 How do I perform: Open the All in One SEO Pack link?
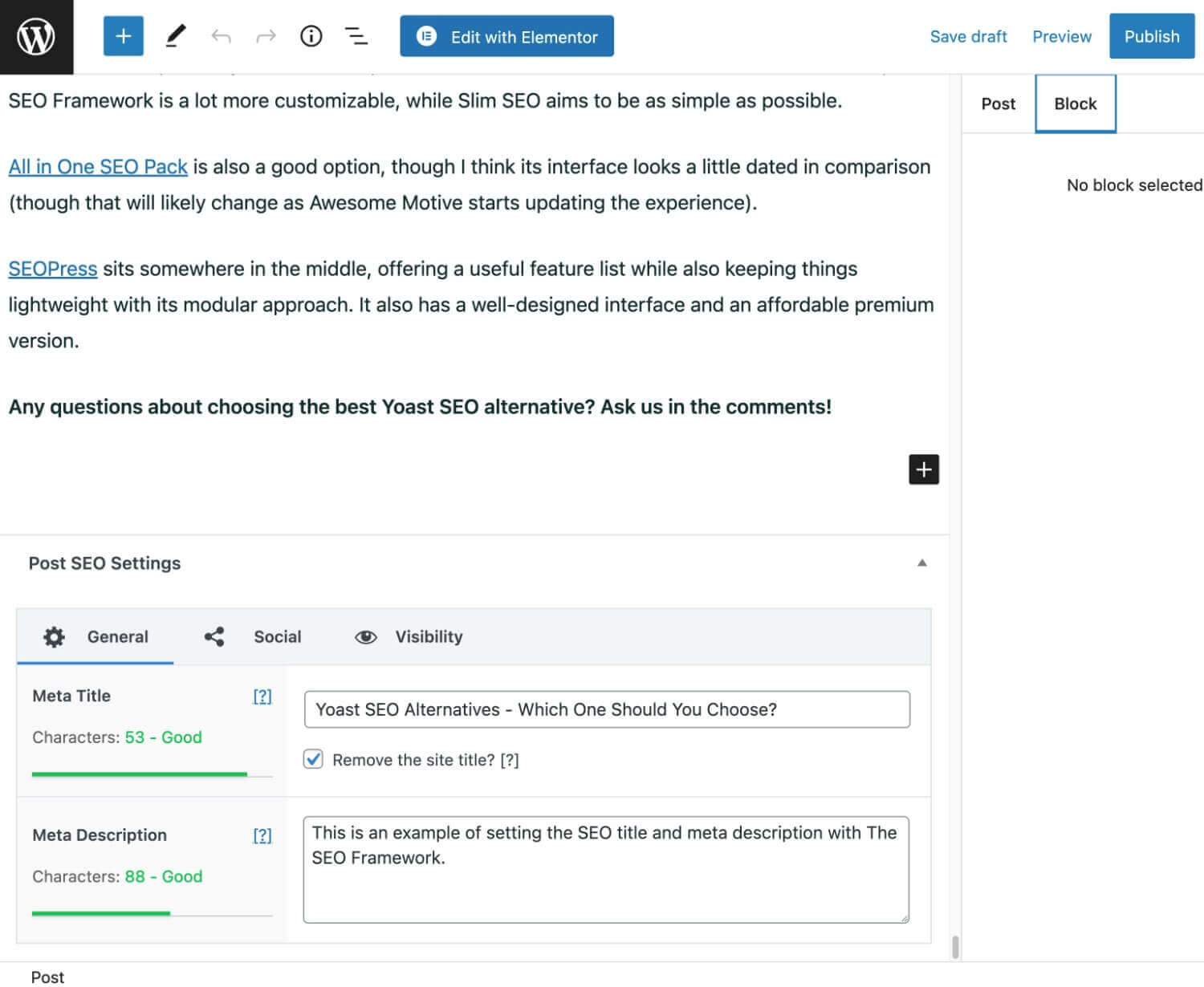98,167
